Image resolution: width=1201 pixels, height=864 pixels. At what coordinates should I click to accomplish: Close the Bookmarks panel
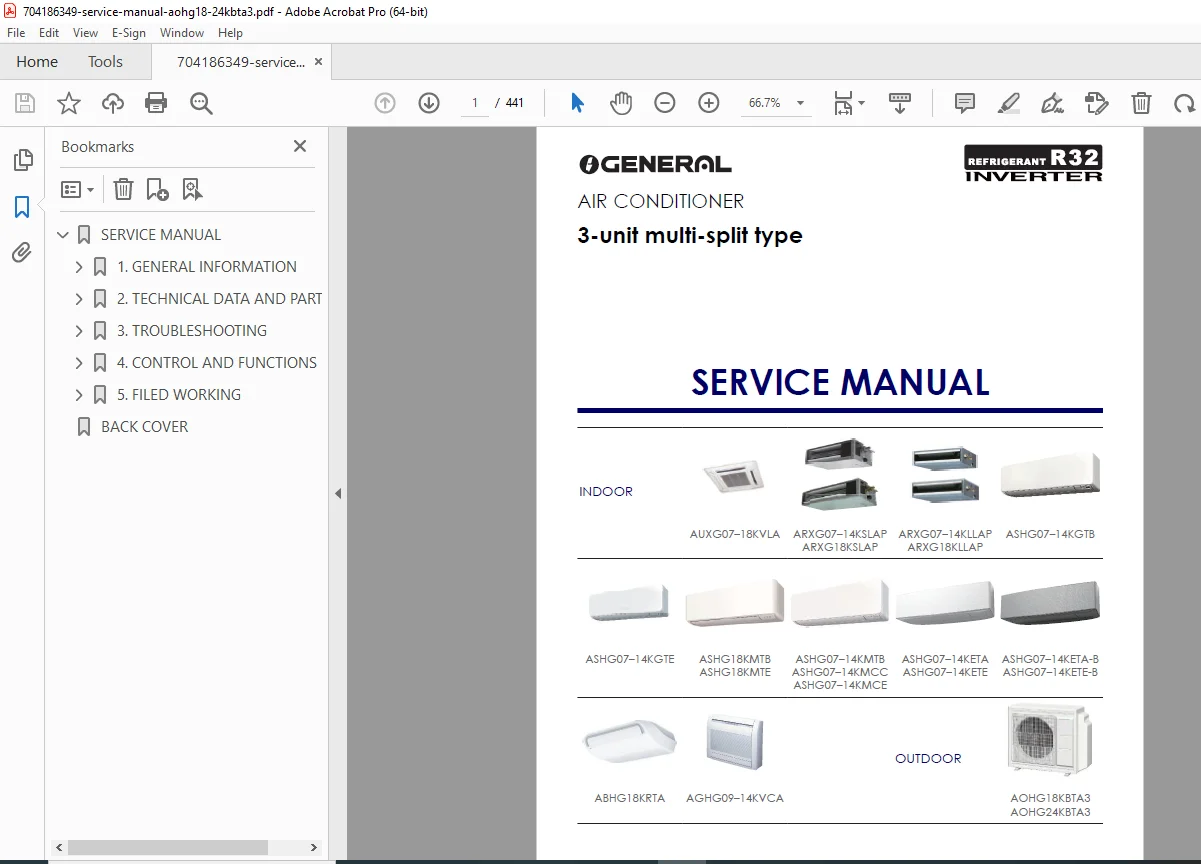tap(300, 146)
